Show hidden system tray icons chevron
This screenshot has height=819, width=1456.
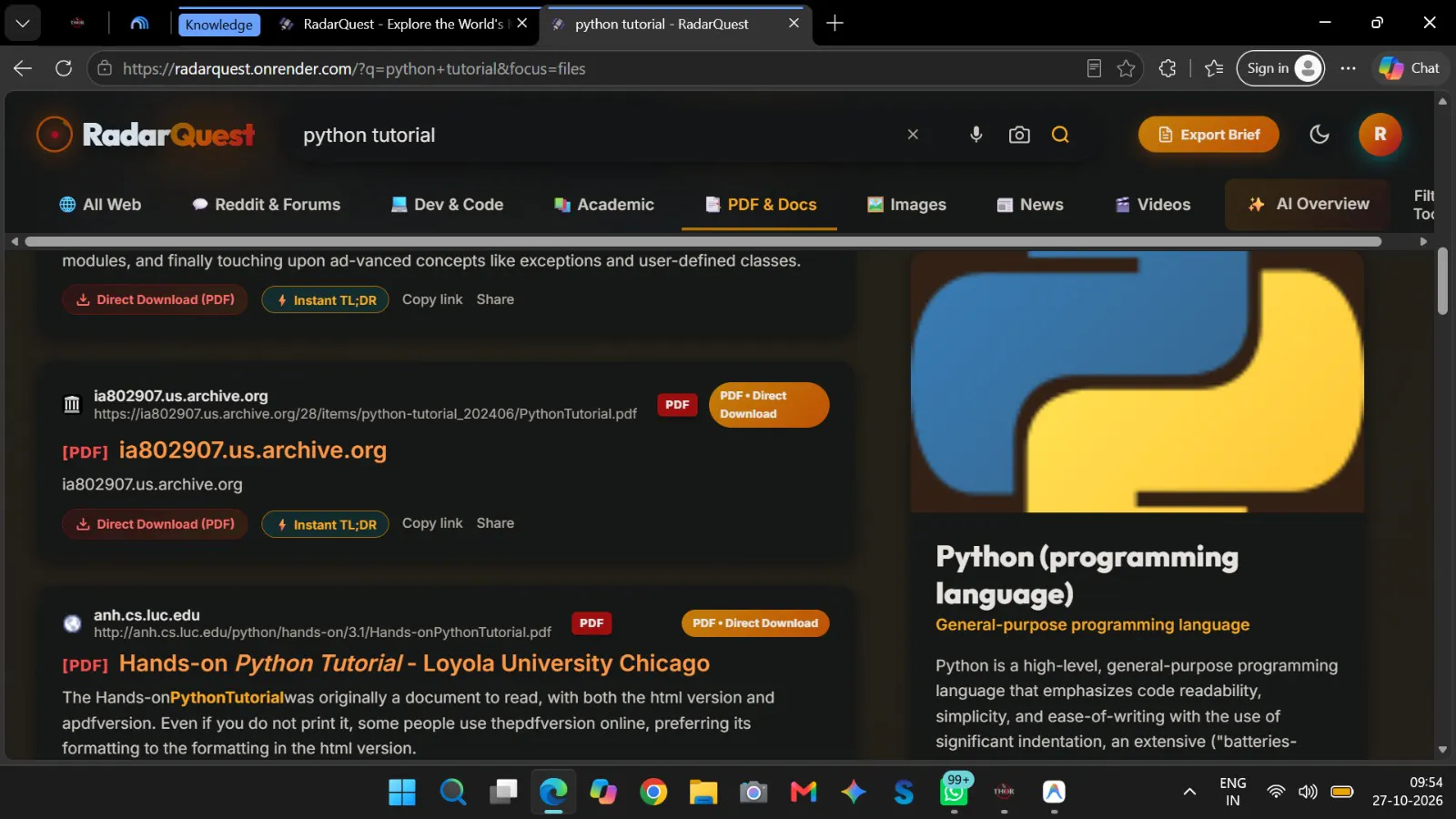click(x=1189, y=792)
